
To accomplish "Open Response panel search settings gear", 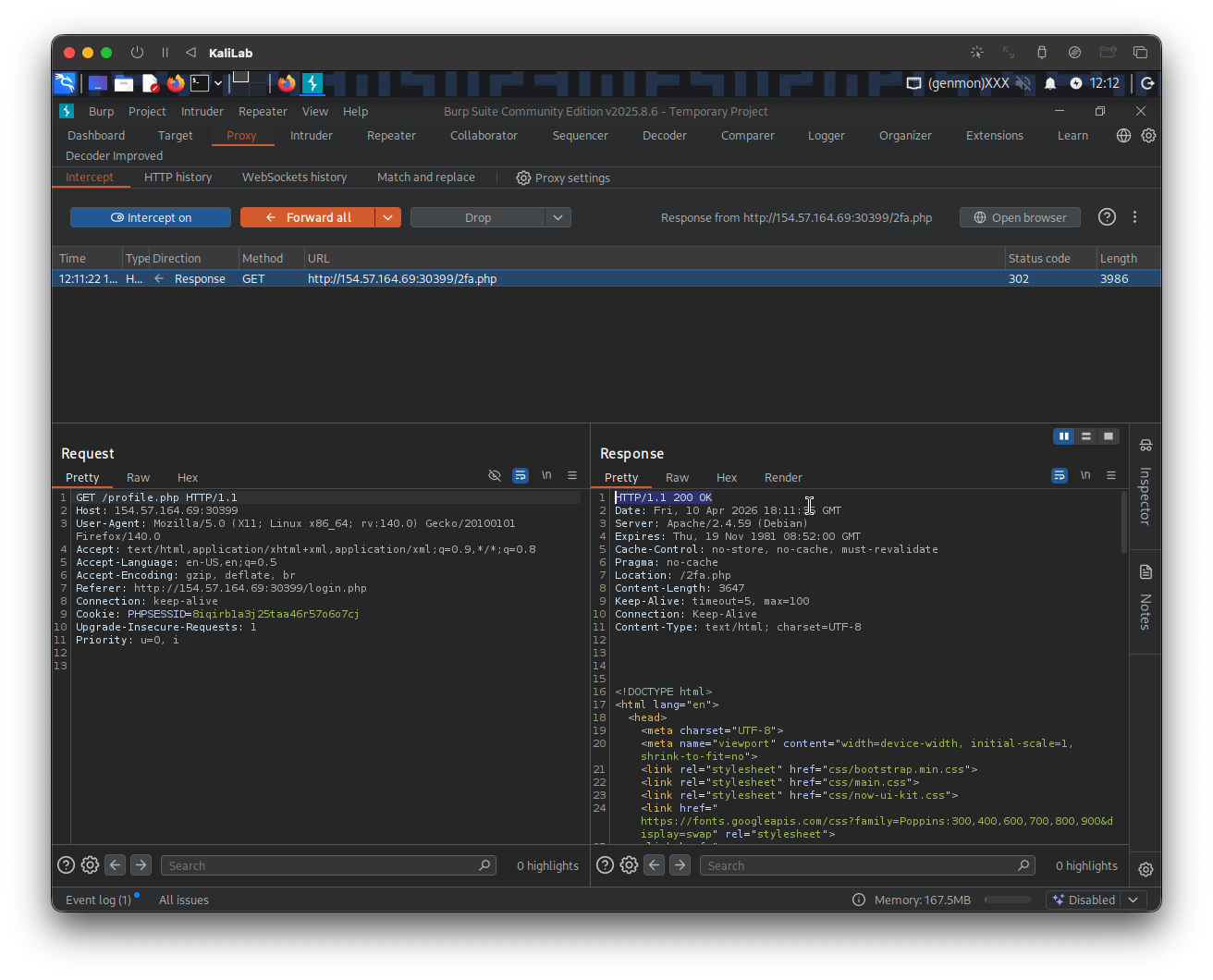I will 629,865.
